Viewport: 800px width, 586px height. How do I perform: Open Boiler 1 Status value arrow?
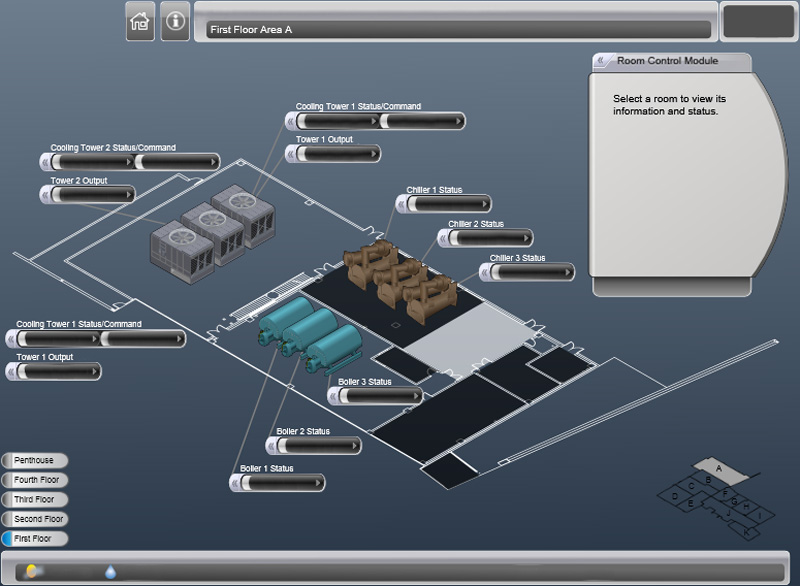pyautogui.click(x=318, y=482)
